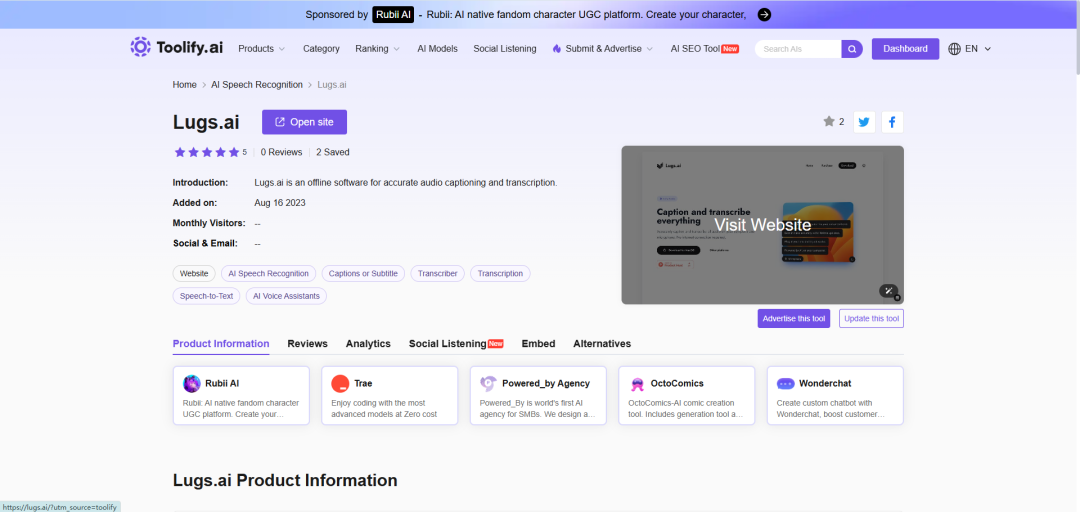
Task: Click the search magnifier button
Action: [x=852, y=49]
